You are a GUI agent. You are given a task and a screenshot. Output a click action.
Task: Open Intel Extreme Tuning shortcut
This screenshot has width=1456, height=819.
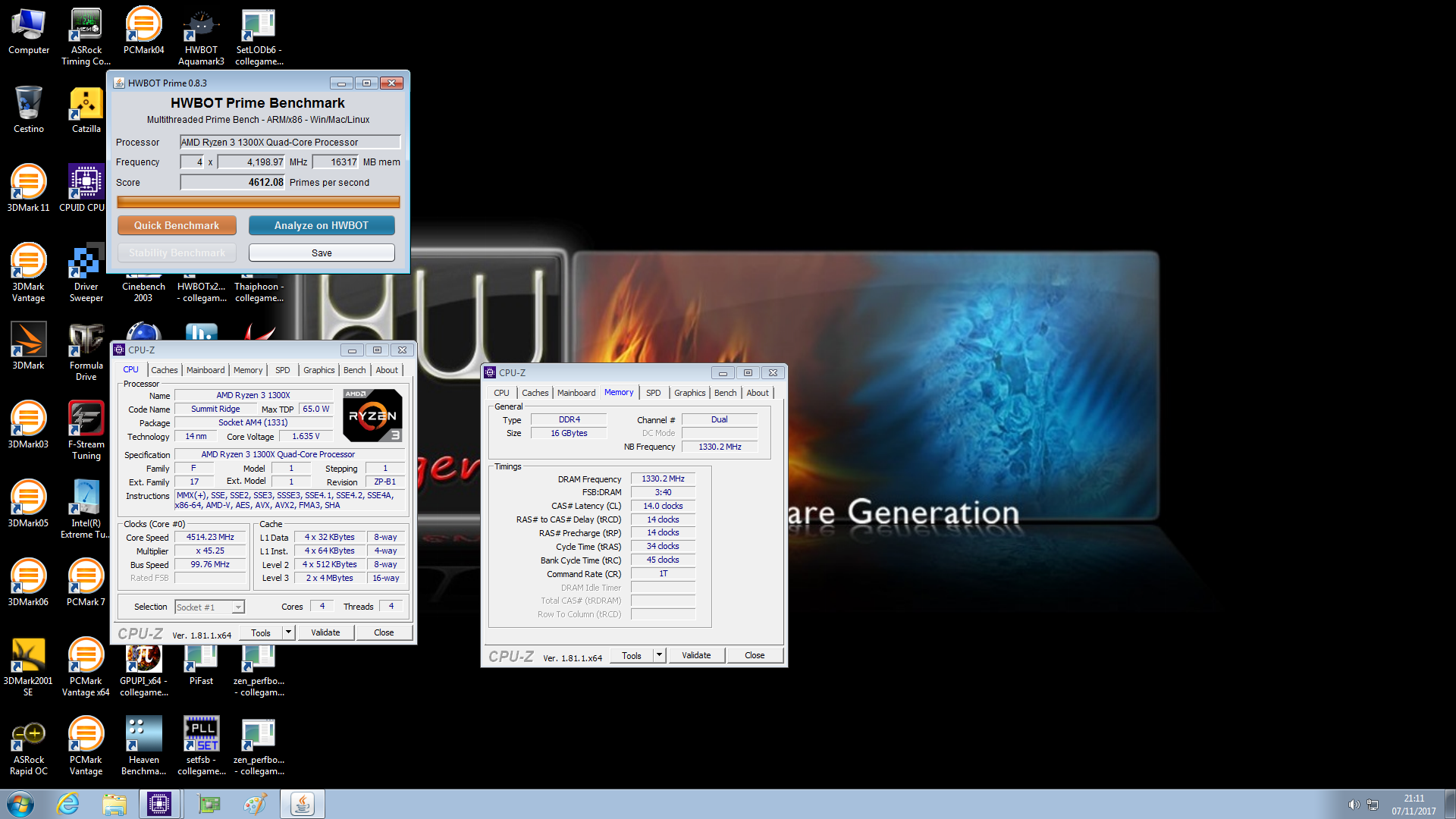(86, 510)
